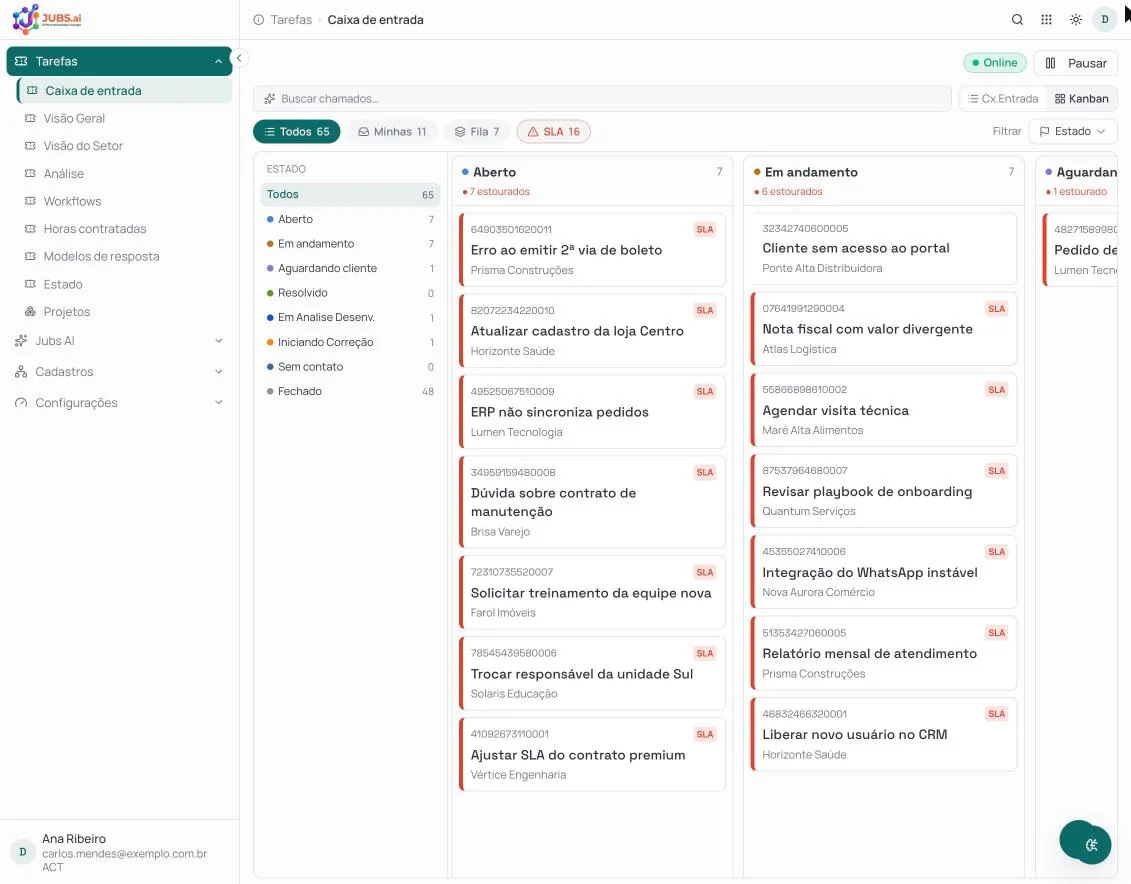This screenshot has width=1131, height=884.
Task: Click the Visão Geral ticket icon
Action: (x=30, y=118)
